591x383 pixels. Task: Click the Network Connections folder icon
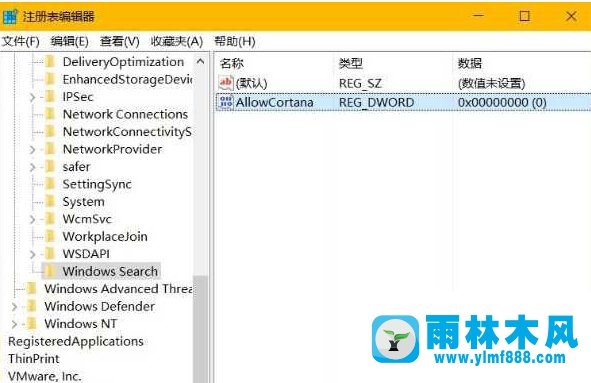click(50, 114)
